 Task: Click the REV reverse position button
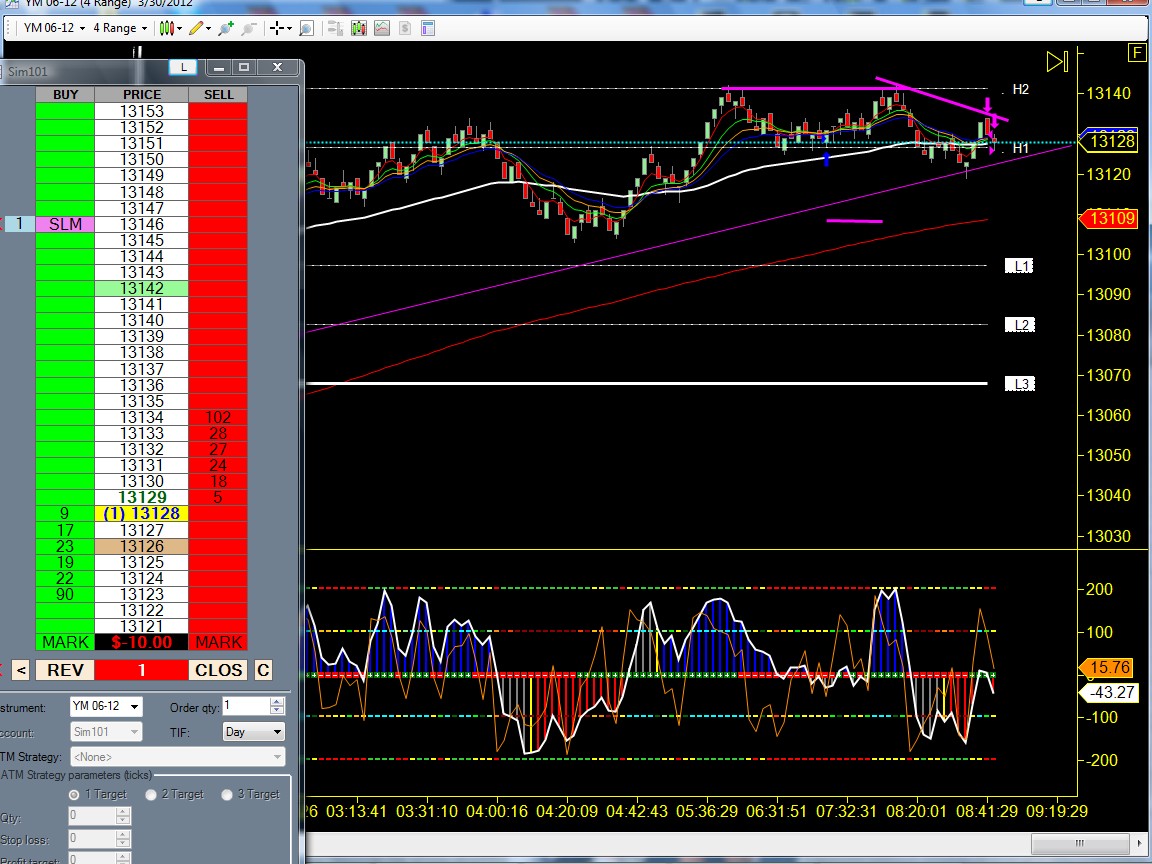[65, 670]
